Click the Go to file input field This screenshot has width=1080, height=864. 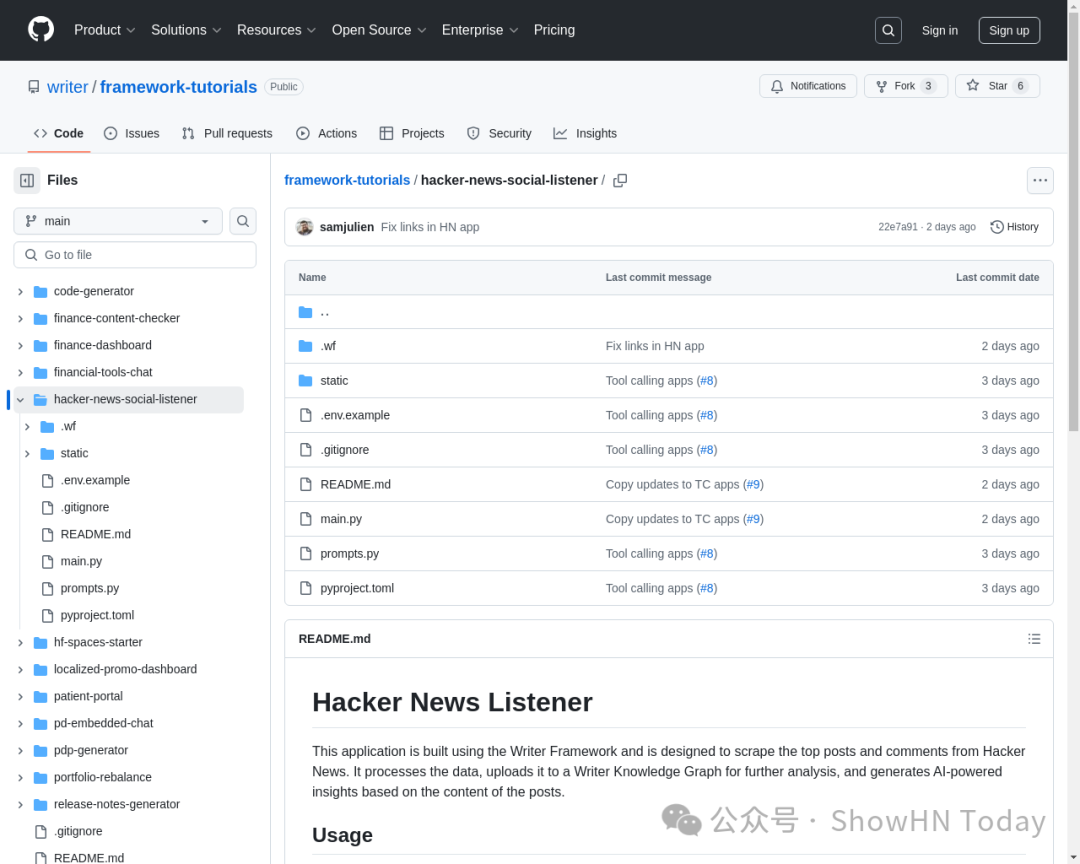tap(134, 254)
